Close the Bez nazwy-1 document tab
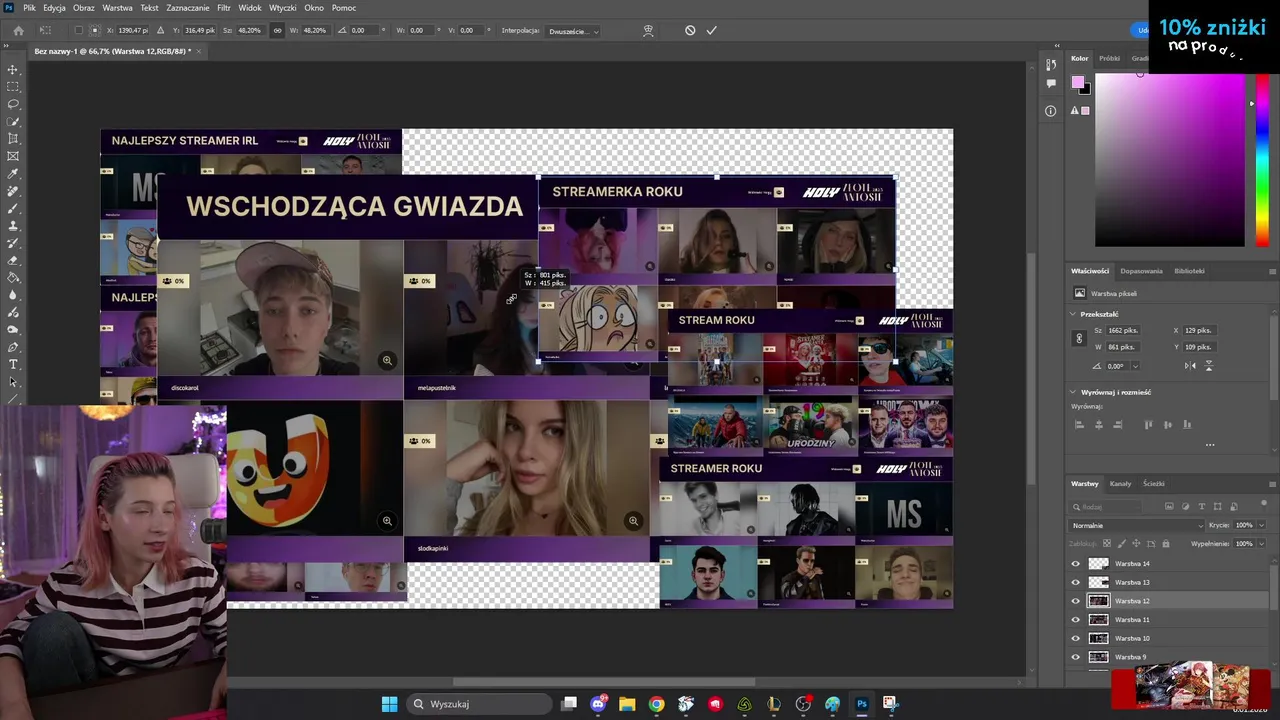This screenshot has height=720, width=1280. [x=199, y=51]
